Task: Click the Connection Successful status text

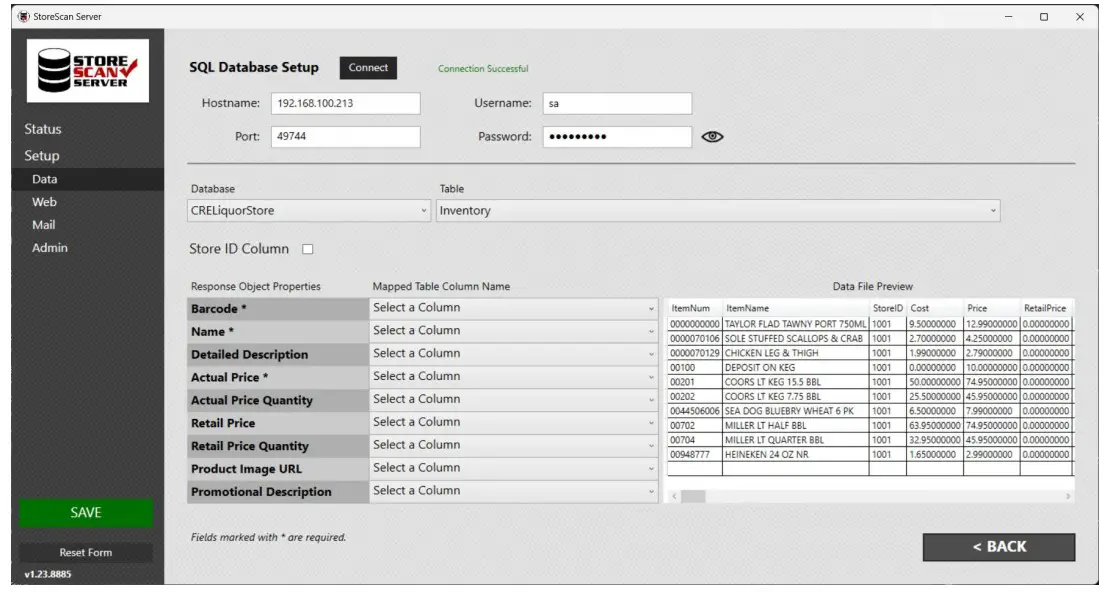Action: [x=483, y=69]
